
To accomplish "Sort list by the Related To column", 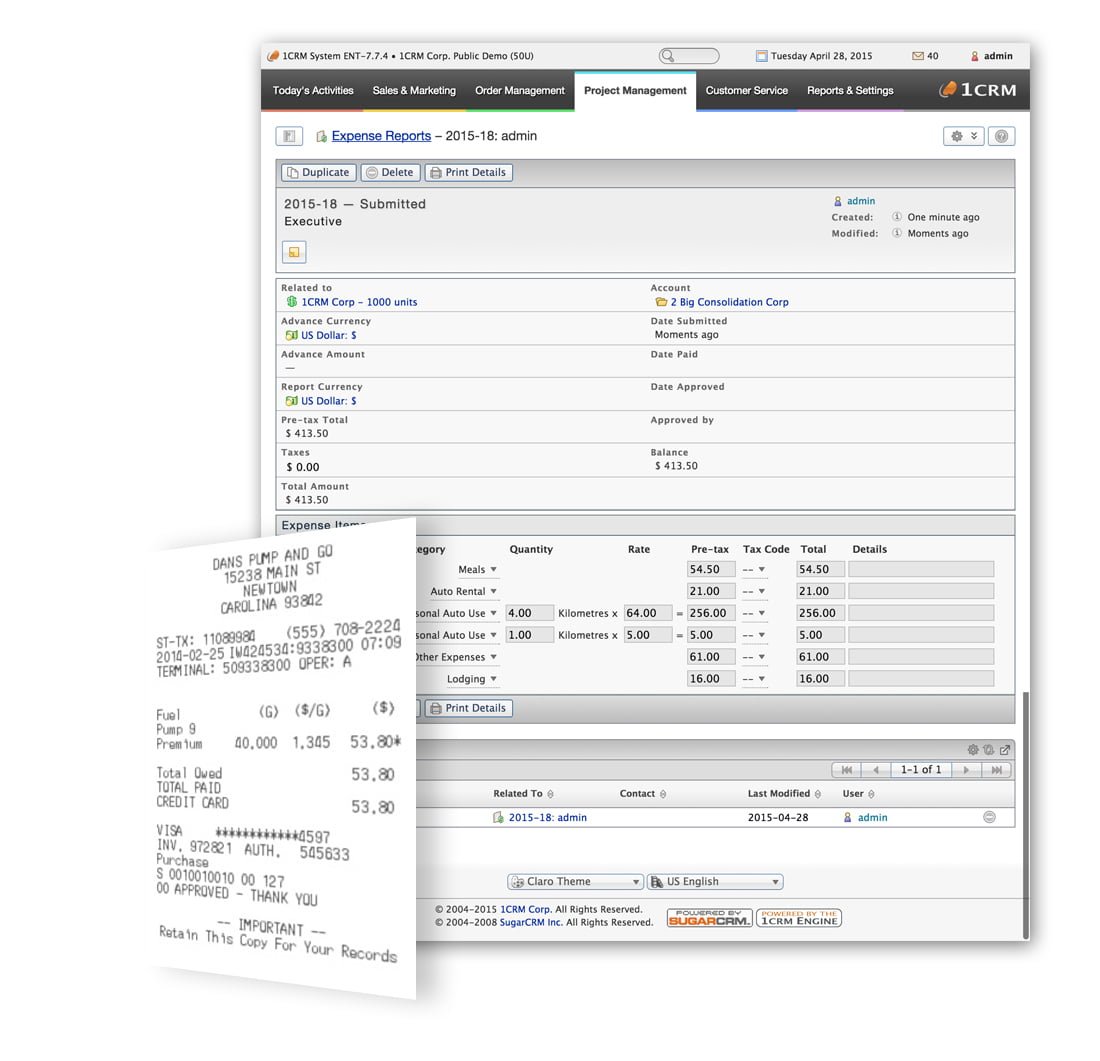I will tap(523, 794).
